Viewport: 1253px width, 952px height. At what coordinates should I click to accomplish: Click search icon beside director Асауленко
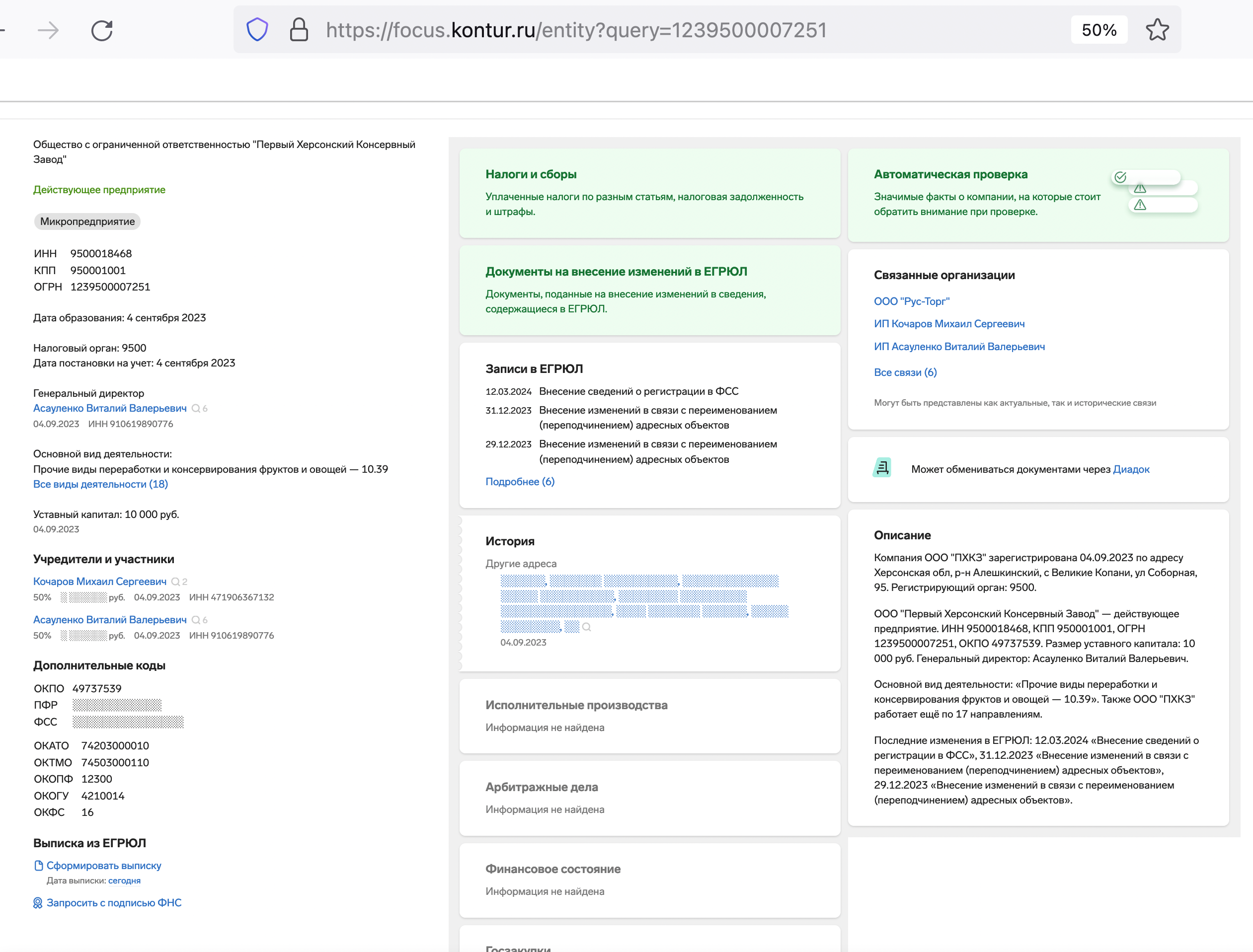(x=196, y=409)
